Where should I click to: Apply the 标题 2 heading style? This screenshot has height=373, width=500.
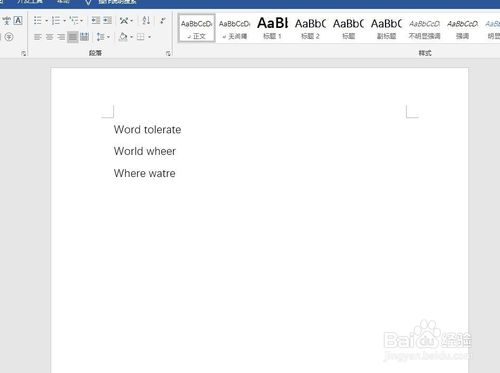[x=310, y=28]
